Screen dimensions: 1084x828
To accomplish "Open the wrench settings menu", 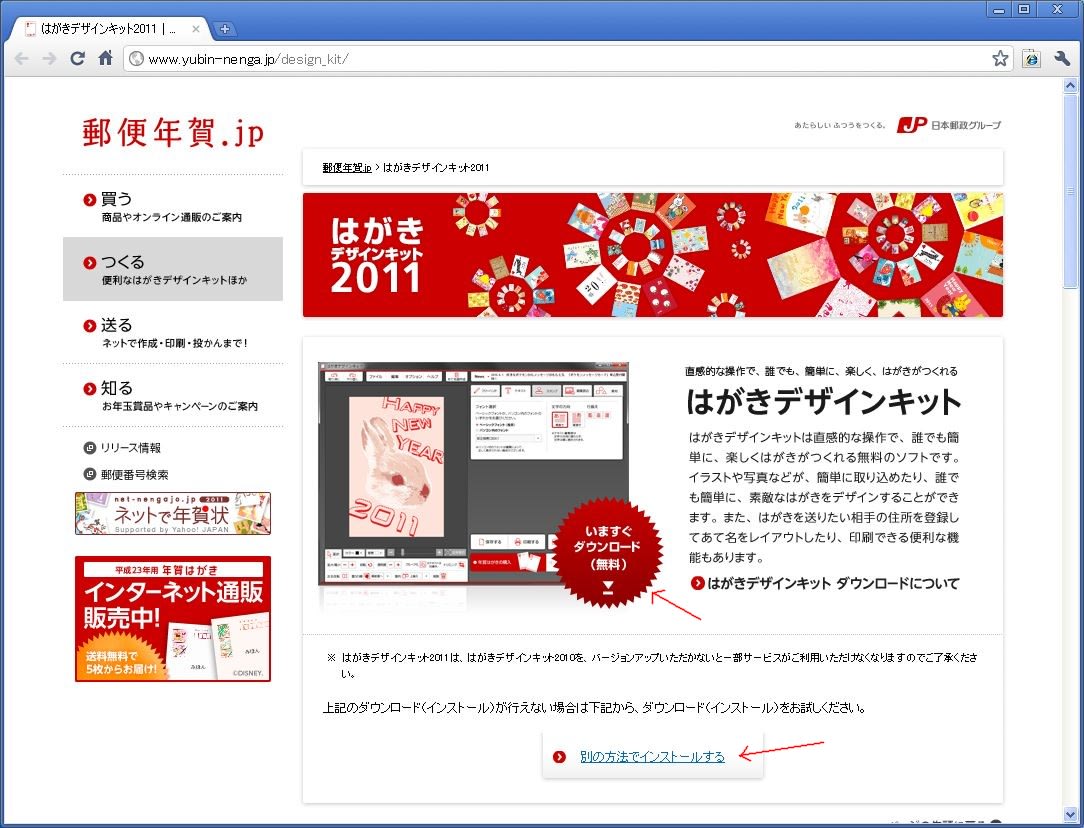I will (1062, 59).
